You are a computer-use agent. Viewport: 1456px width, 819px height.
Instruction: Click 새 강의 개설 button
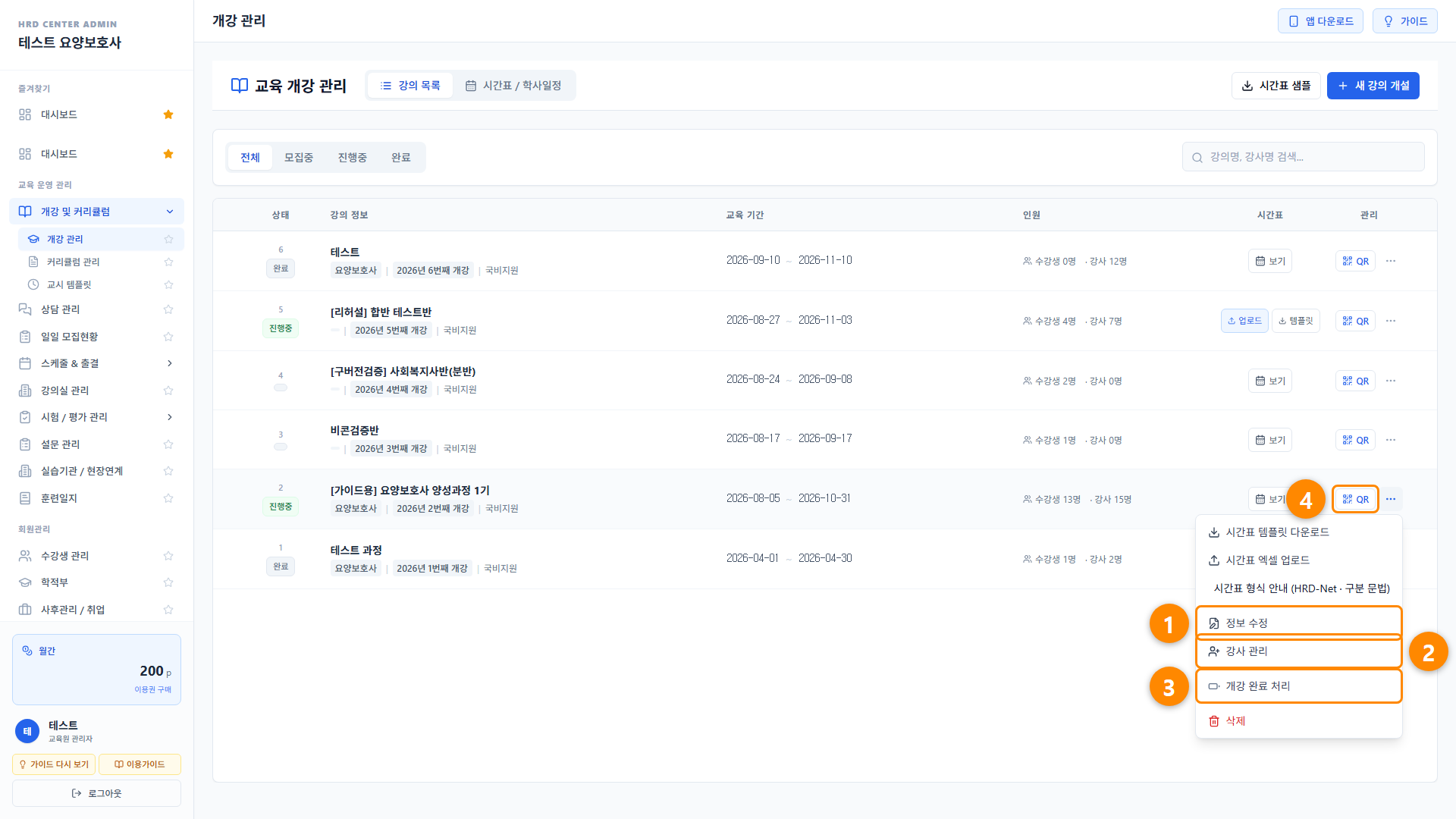point(1373,86)
